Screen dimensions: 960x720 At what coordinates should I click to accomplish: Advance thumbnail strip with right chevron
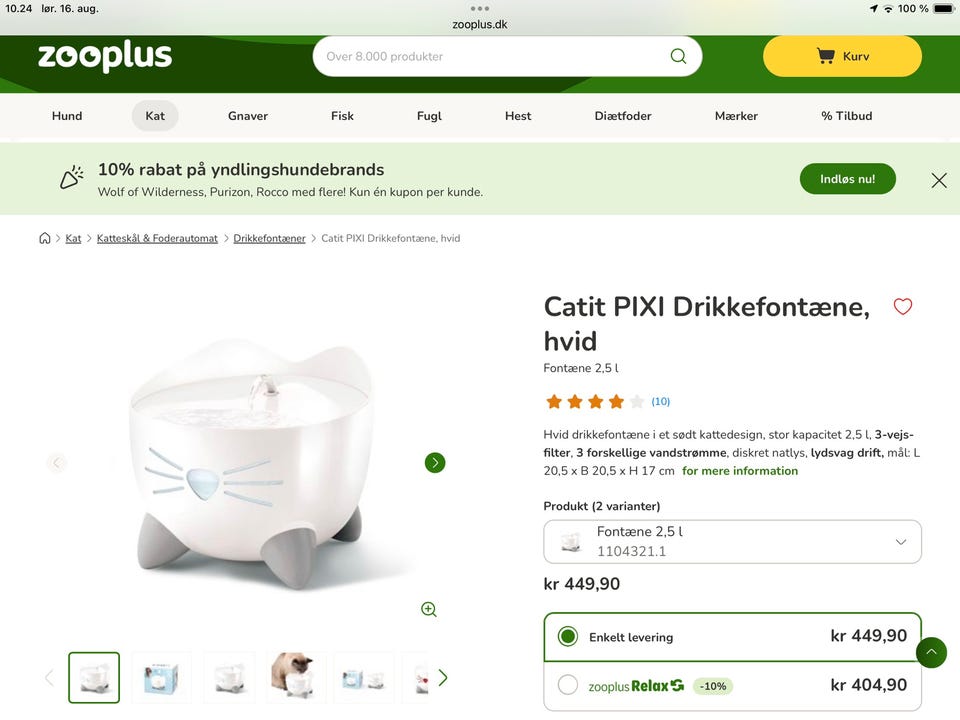click(443, 678)
